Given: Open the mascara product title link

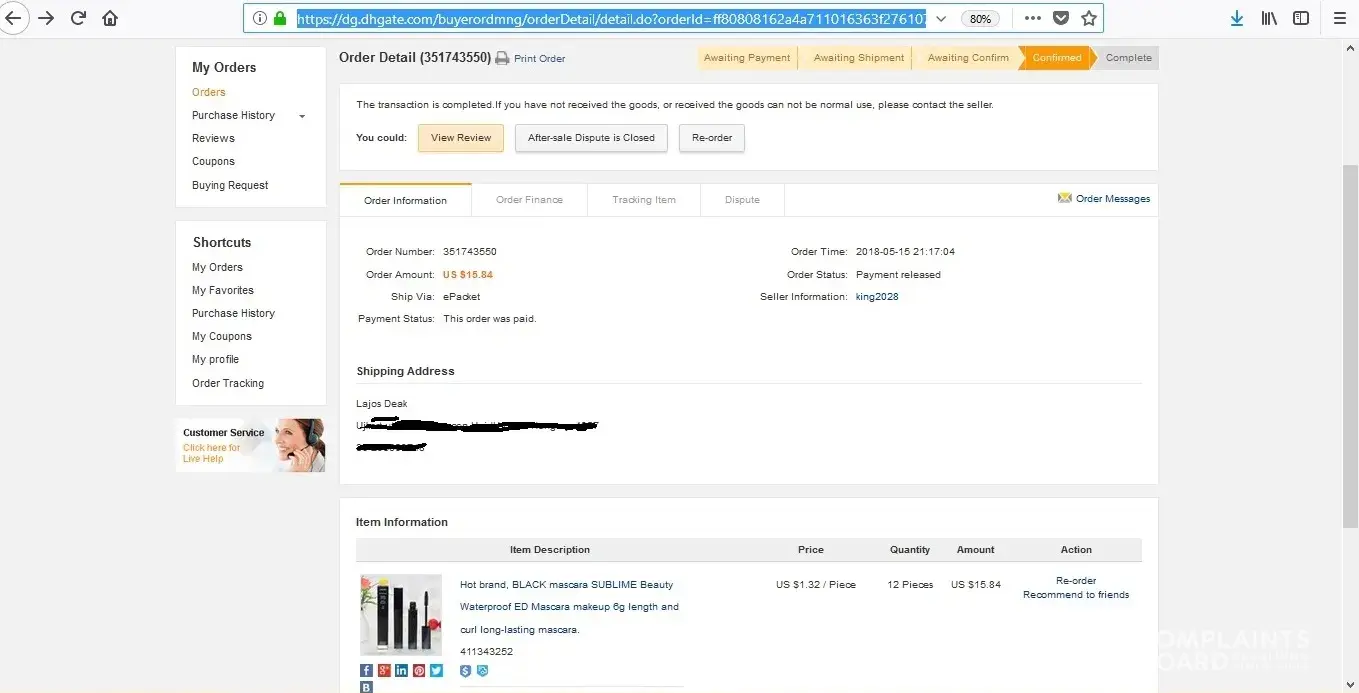Looking at the screenshot, I should 569,607.
